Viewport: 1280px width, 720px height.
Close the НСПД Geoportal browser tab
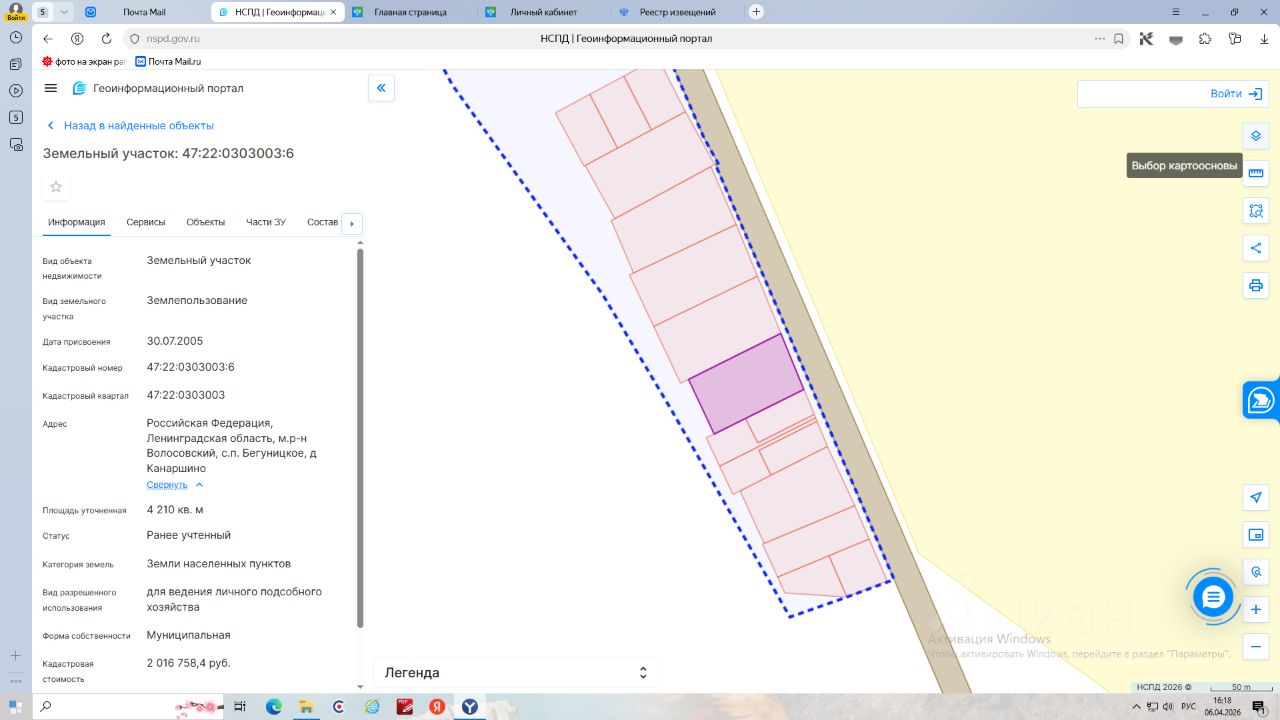pyautogui.click(x=333, y=12)
